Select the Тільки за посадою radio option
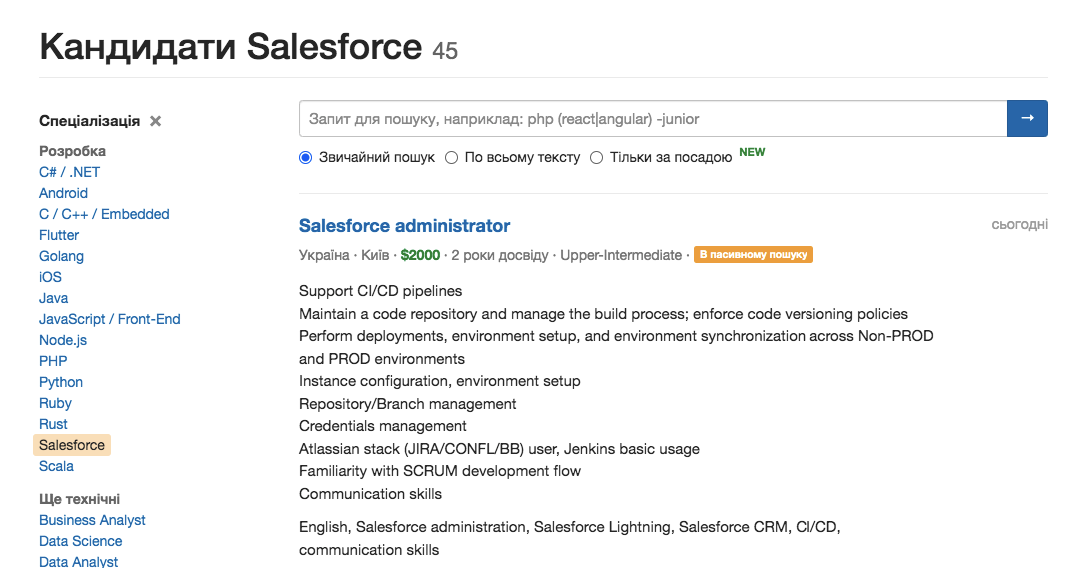The width and height of the screenshot is (1087, 568). [x=596, y=157]
